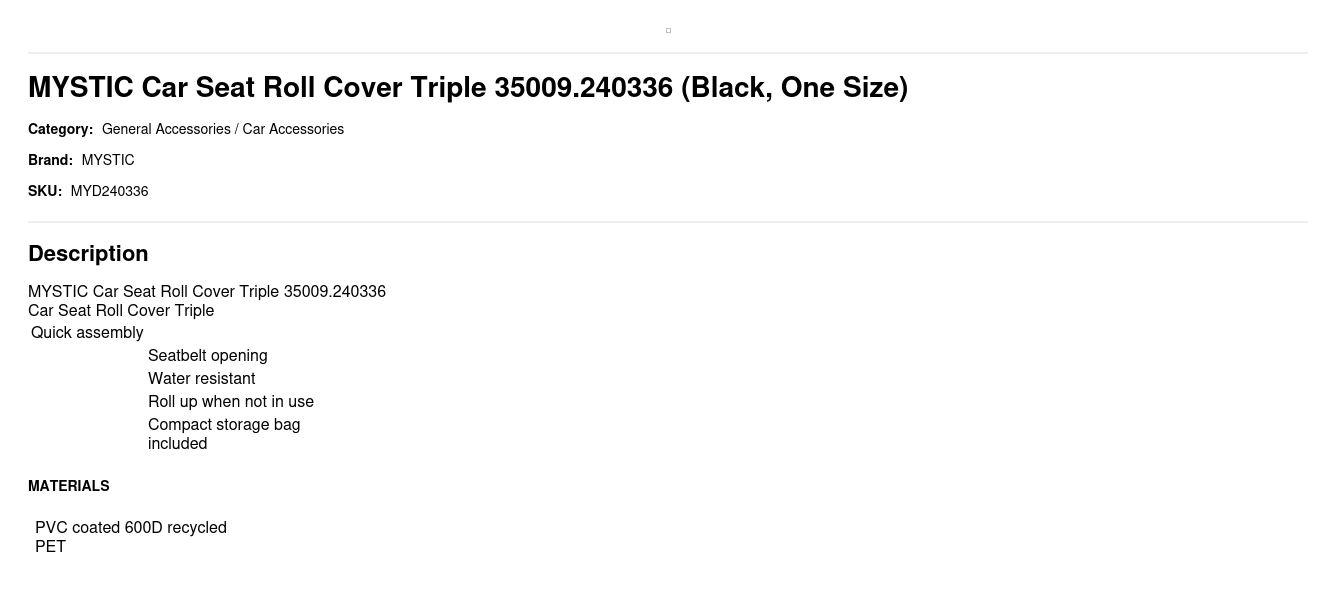Click the Car Seat Roll Cover Triple line
This screenshot has height=608, width=1328.
[121, 310]
